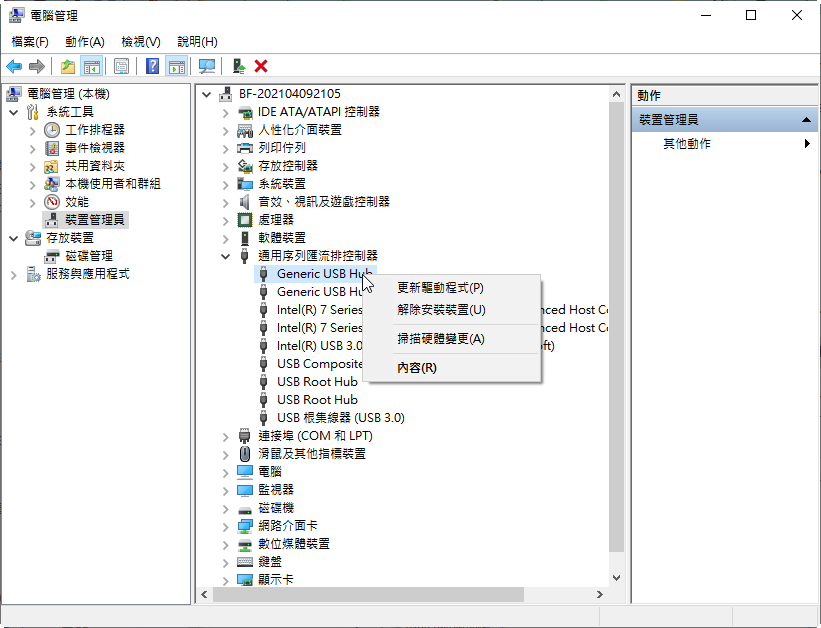This screenshot has width=821, height=628.
Task: Choose 解除安裝裝置(U) from context menu
Action: coord(454,310)
